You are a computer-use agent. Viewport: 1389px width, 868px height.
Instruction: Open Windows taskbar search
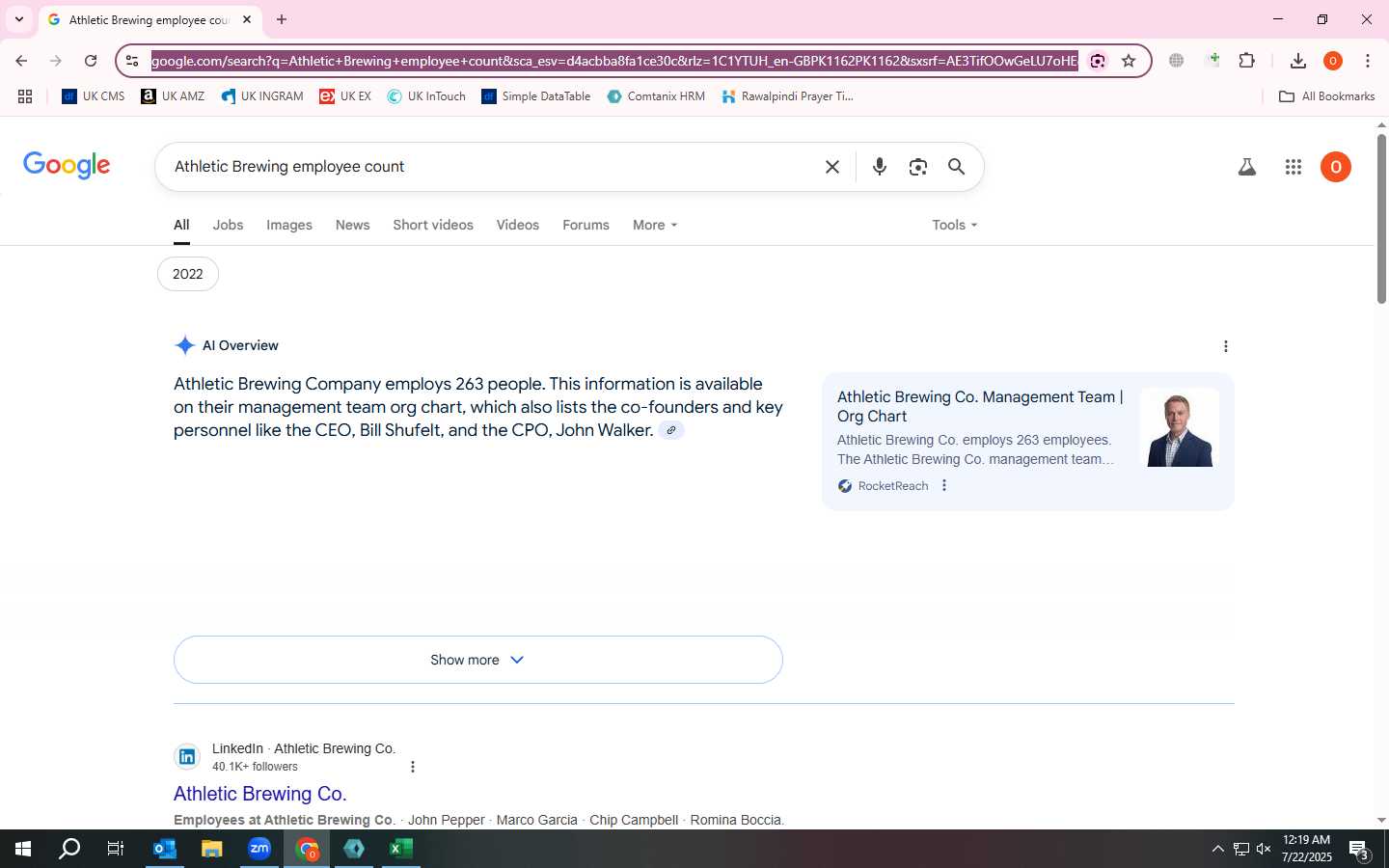point(69,849)
